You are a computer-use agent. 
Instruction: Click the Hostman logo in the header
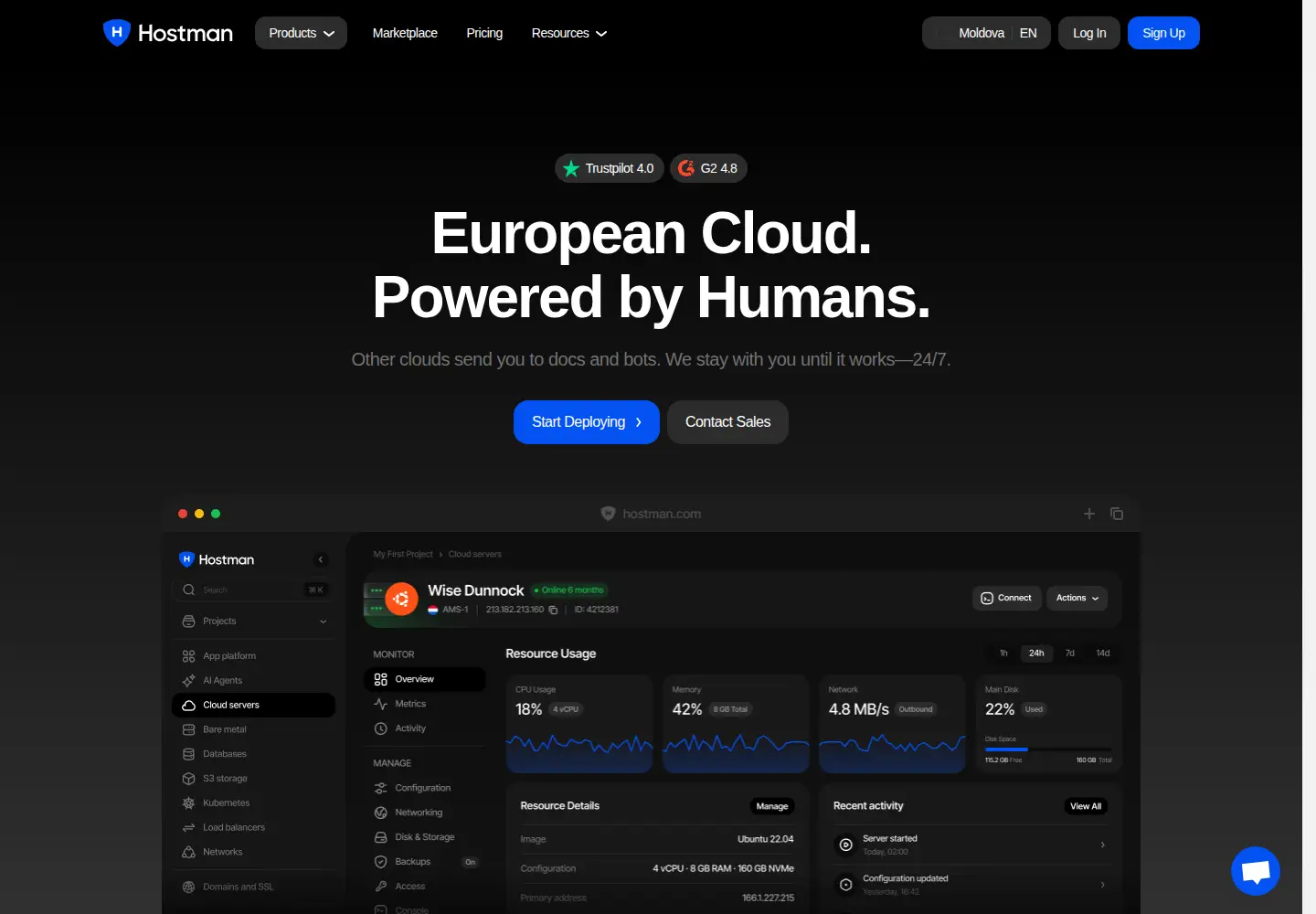(168, 33)
